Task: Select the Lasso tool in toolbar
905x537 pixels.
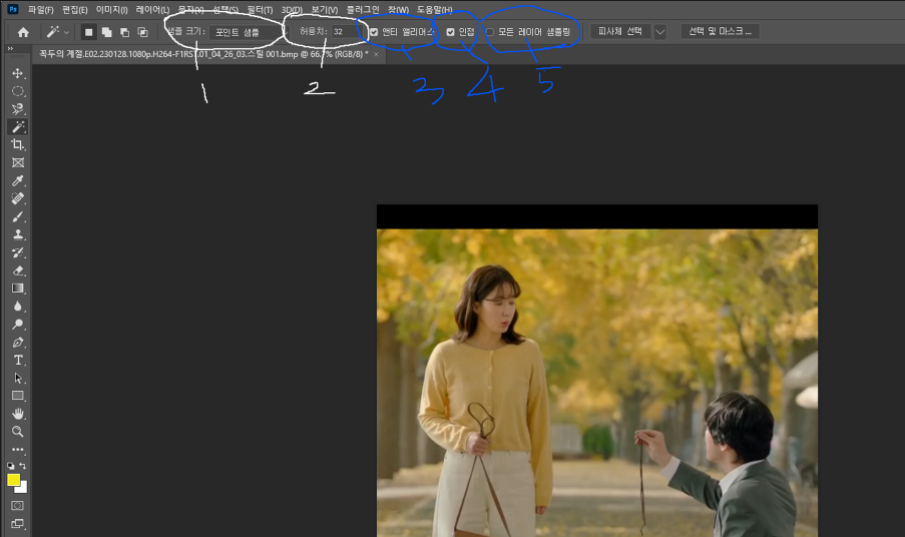Action: pyautogui.click(x=18, y=109)
